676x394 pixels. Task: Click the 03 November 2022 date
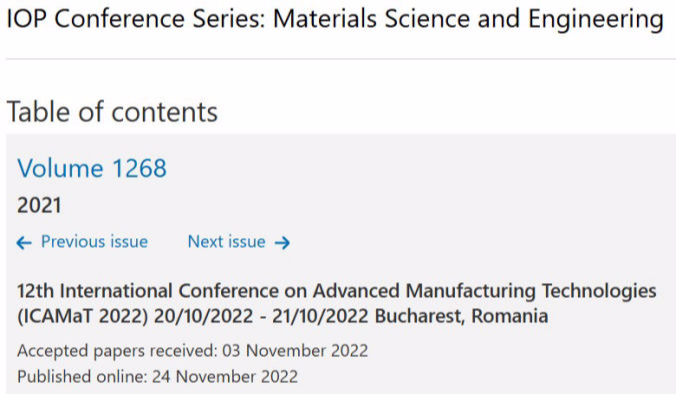pos(295,350)
